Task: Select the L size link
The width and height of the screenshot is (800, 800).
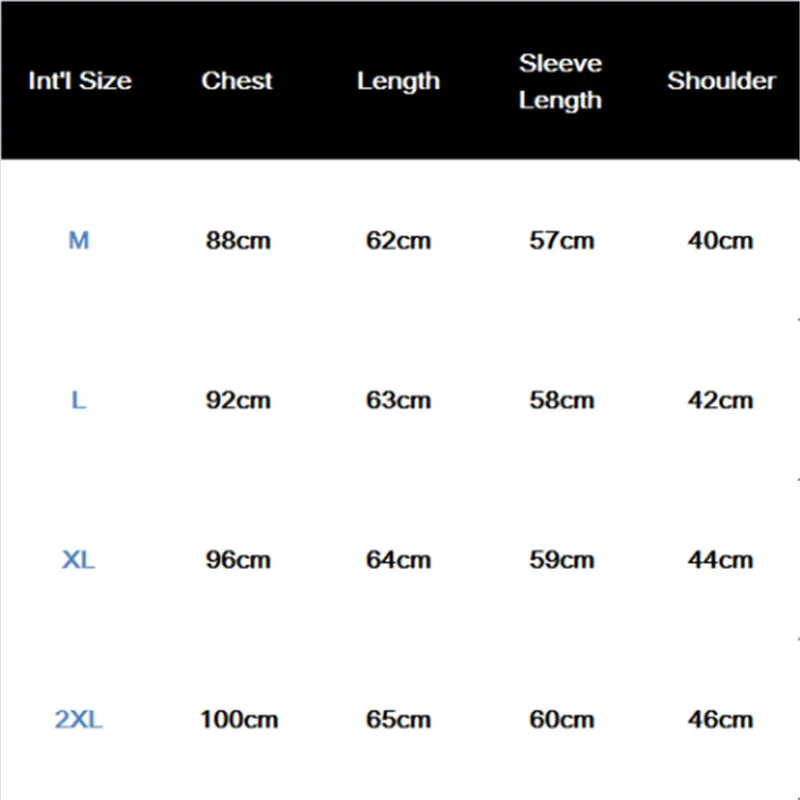Action: [x=79, y=400]
